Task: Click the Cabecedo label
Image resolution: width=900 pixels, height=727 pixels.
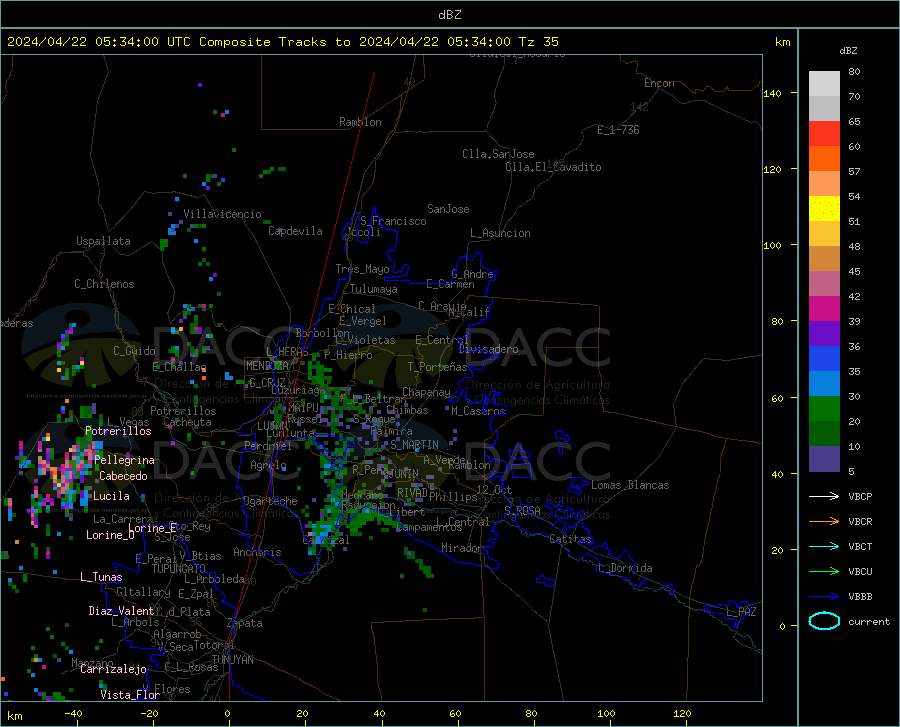Action: [123, 476]
